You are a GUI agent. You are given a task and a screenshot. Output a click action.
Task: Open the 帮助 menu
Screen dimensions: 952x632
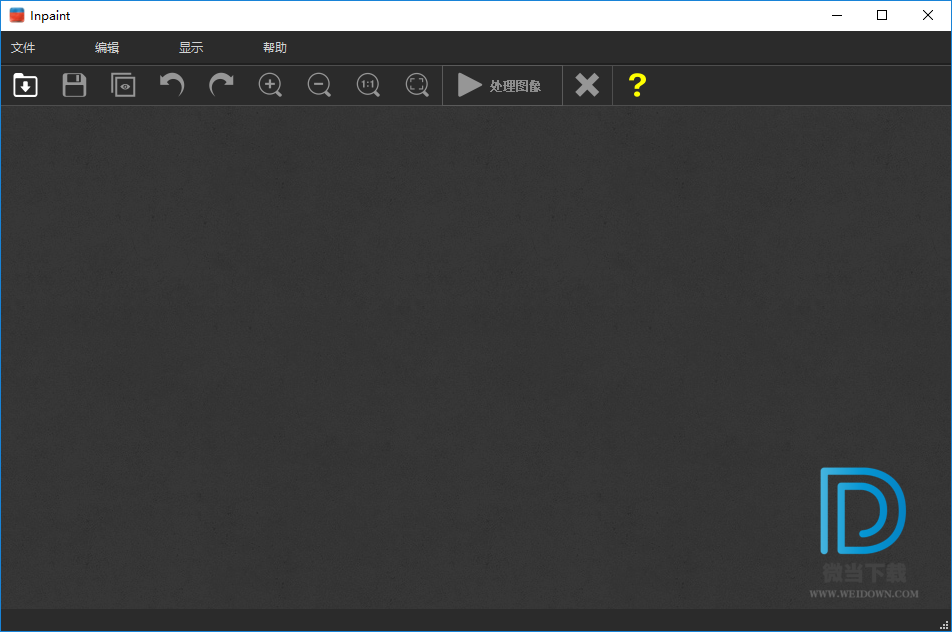(x=274, y=47)
